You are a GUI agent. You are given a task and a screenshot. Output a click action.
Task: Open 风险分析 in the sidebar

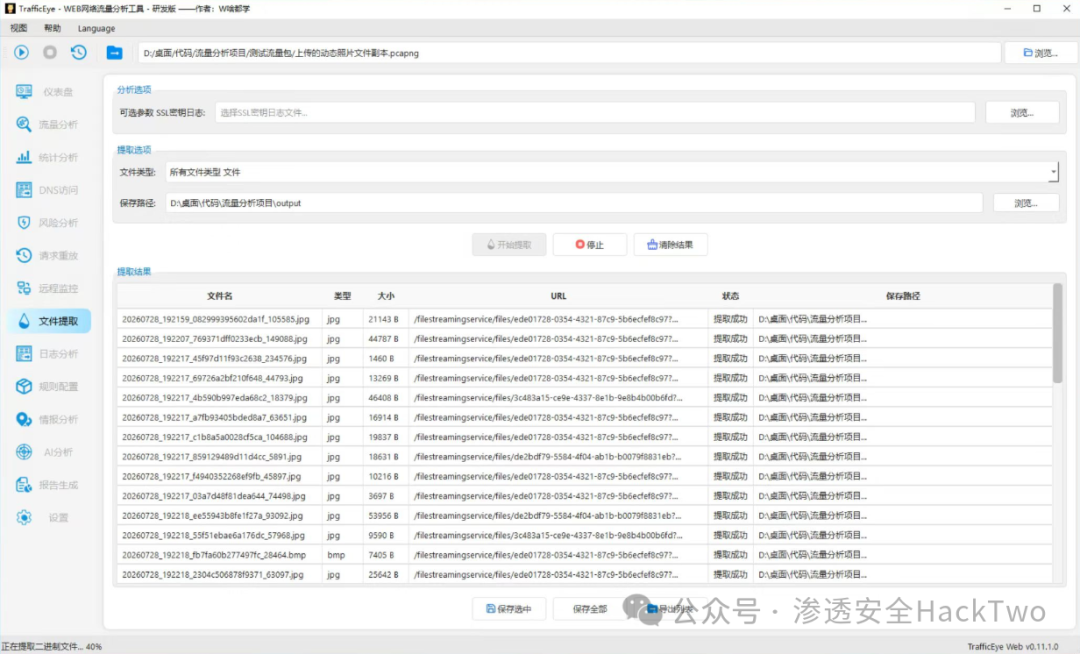click(x=49, y=222)
